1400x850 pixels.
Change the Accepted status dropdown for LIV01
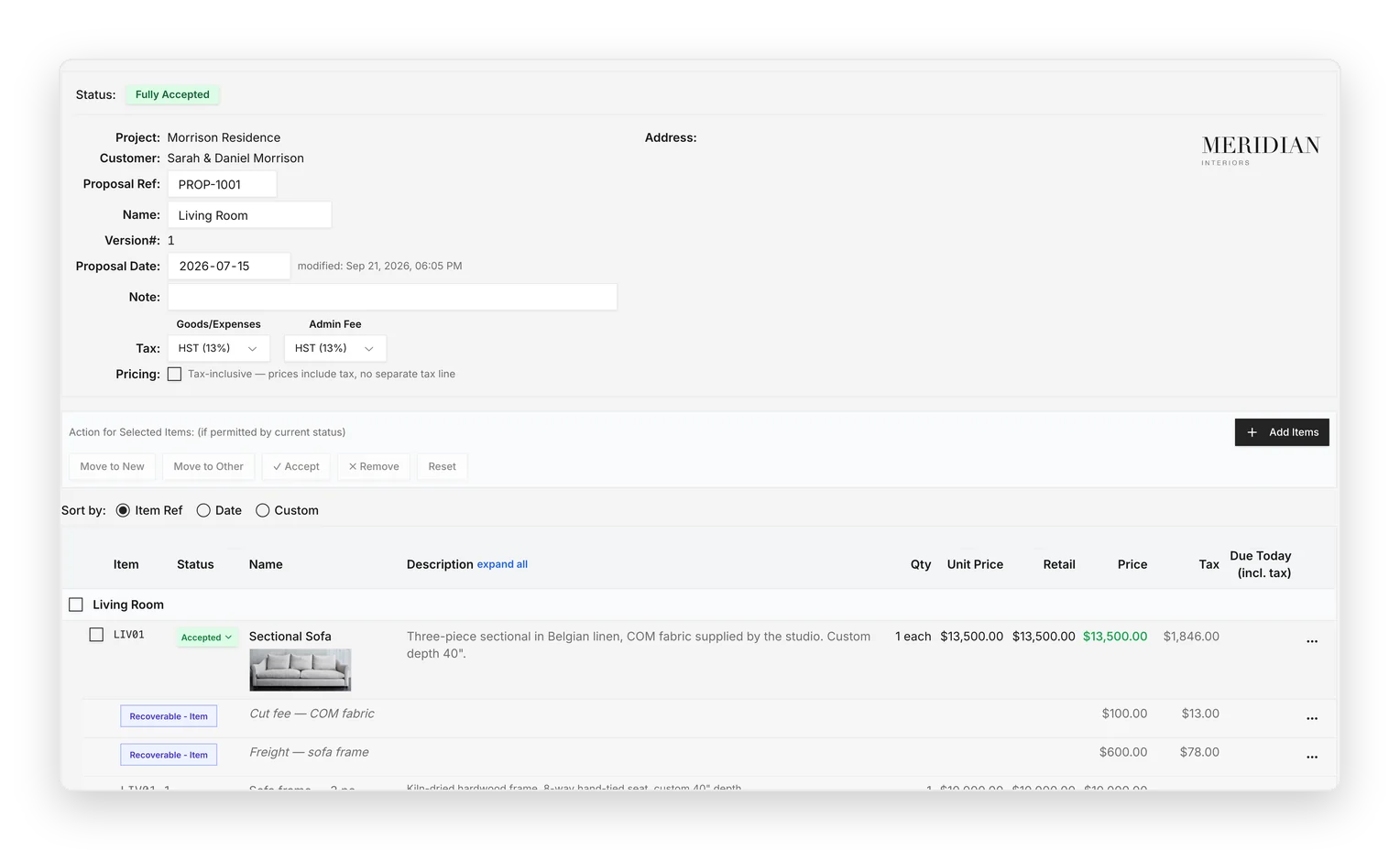click(206, 637)
